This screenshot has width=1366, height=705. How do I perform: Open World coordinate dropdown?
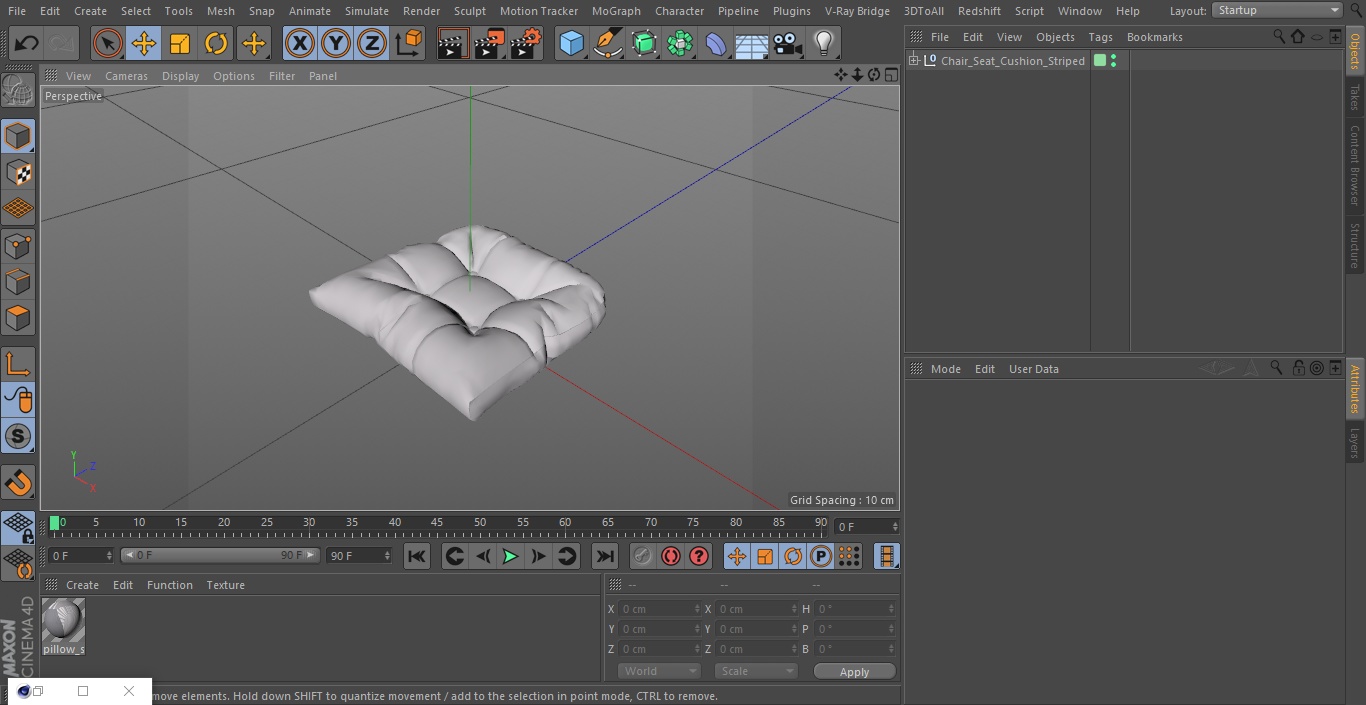[x=659, y=671]
